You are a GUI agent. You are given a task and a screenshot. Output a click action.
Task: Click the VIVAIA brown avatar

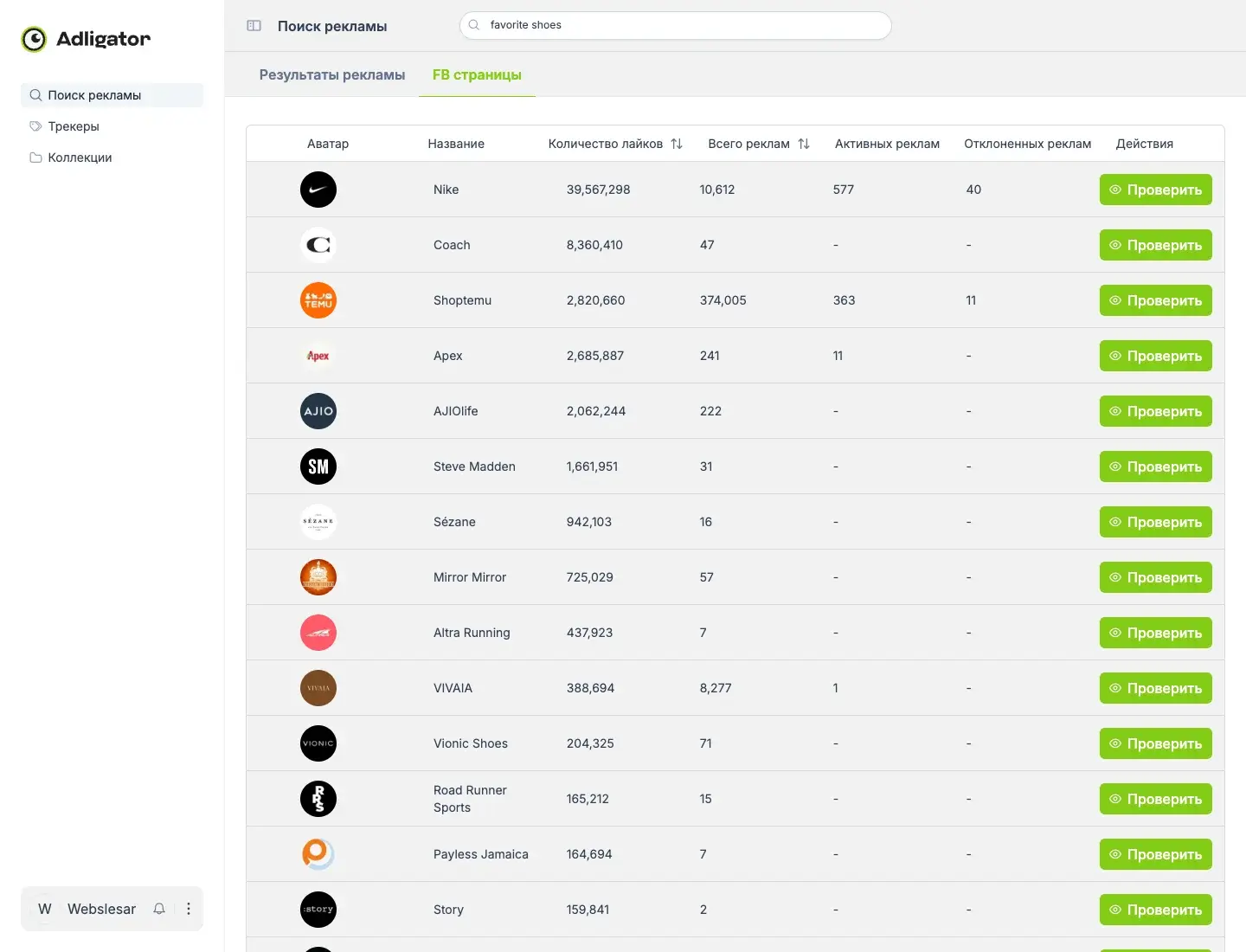[318, 688]
